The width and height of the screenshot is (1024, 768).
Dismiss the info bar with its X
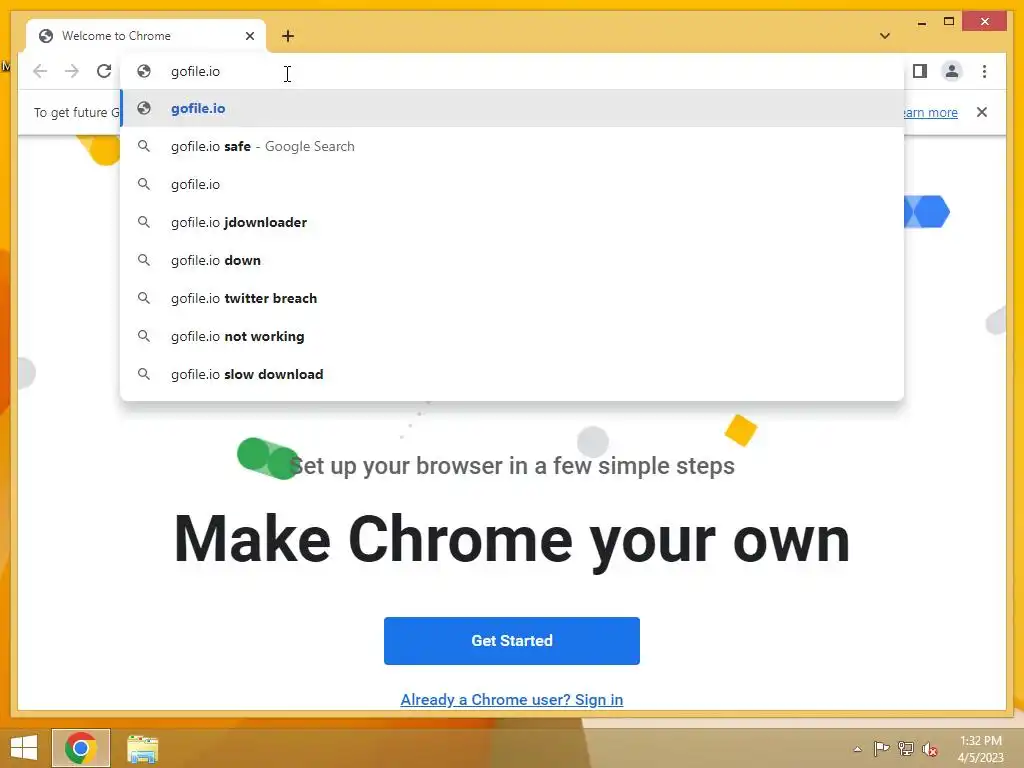click(x=982, y=112)
